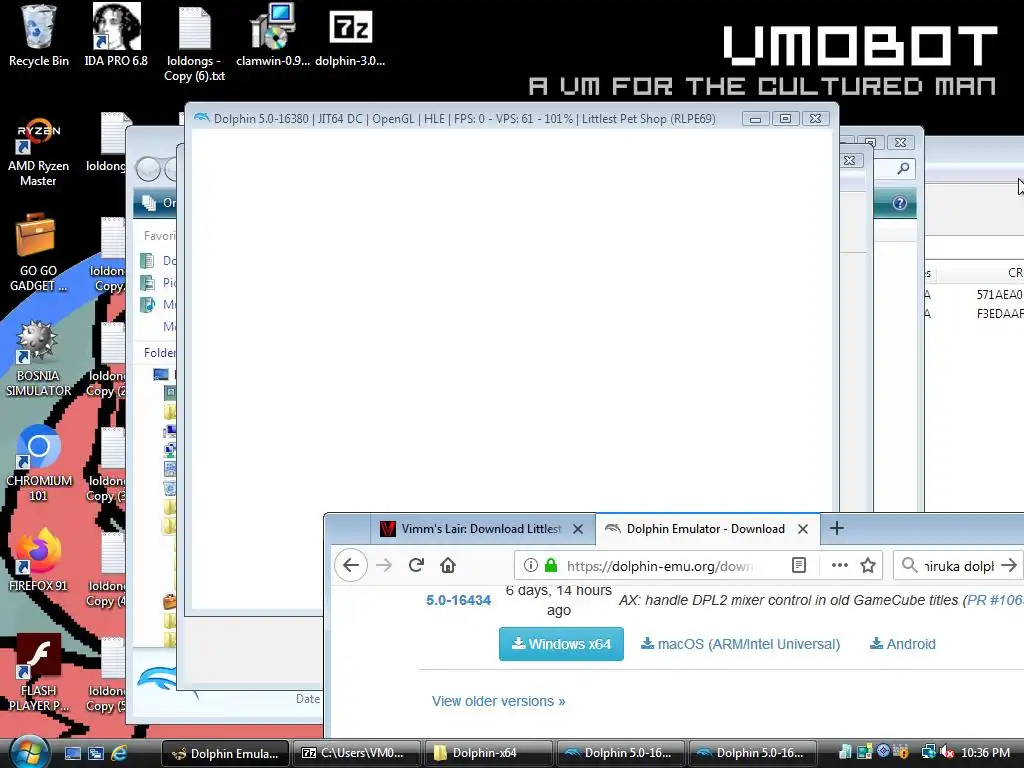Launch CHROMIUM 101 shortcut
This screenshot has width=1024, height=768.
coord(38,464)
